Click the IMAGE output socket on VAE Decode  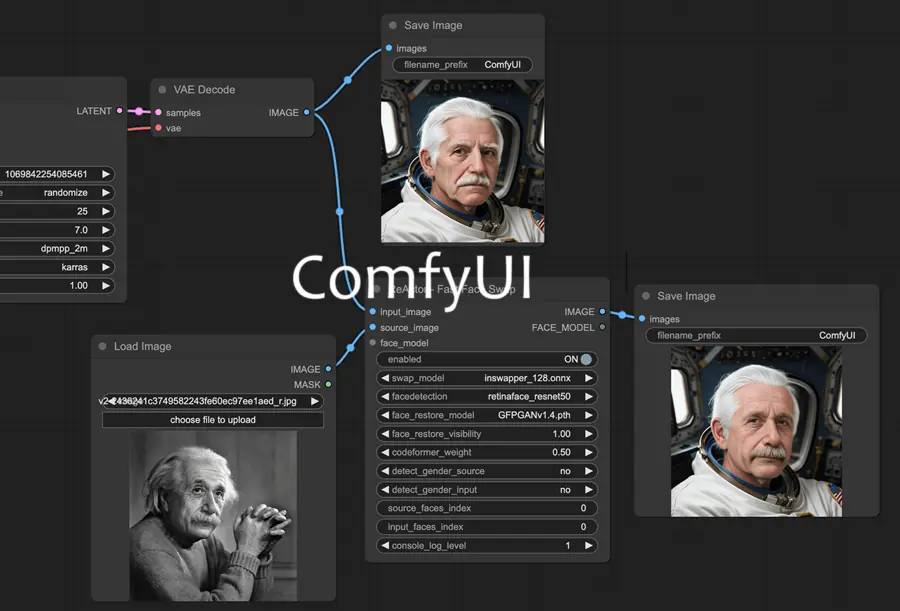click(x=308, y=113)
